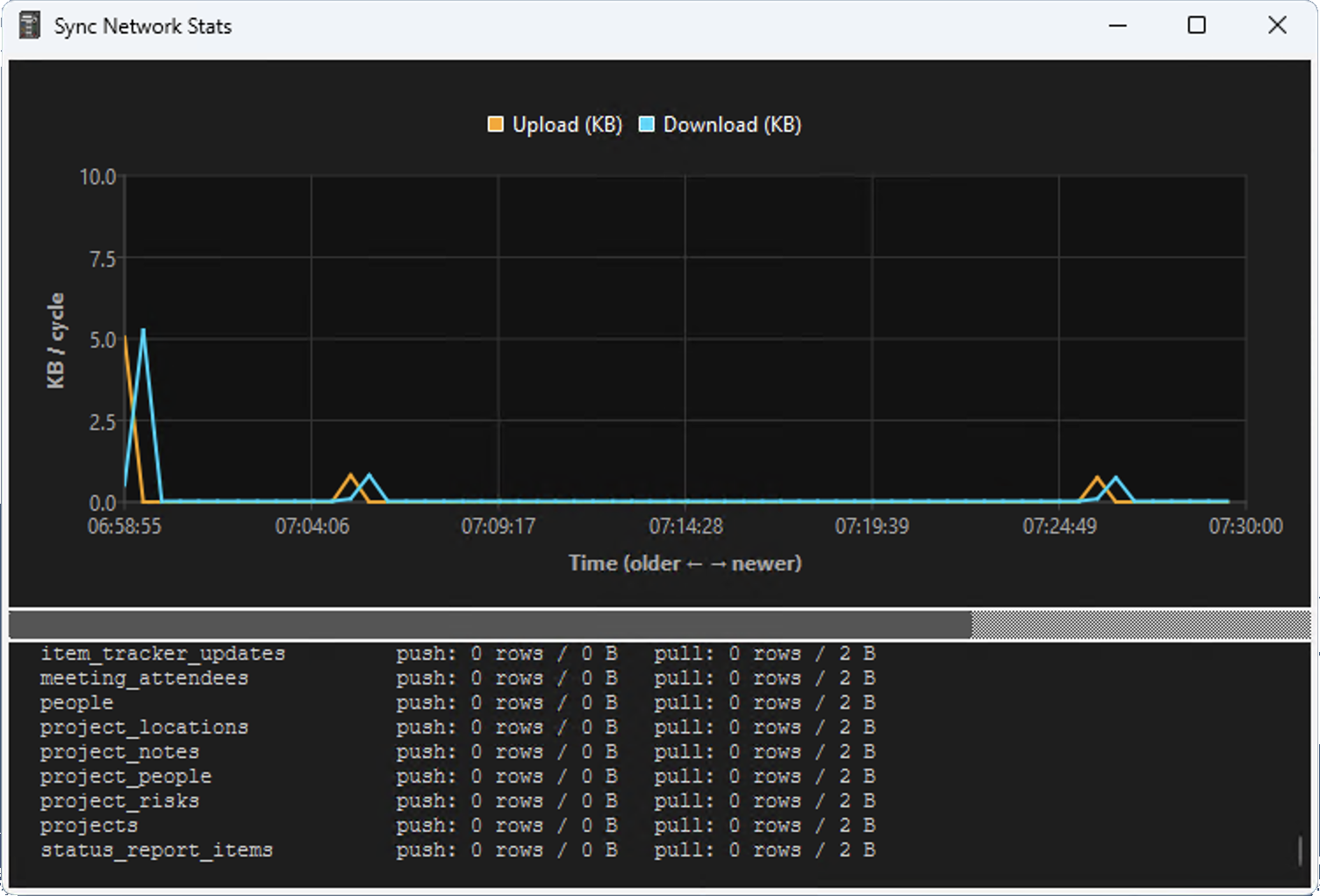Click the 07:24:49 time axis label

coord(1059,527)
